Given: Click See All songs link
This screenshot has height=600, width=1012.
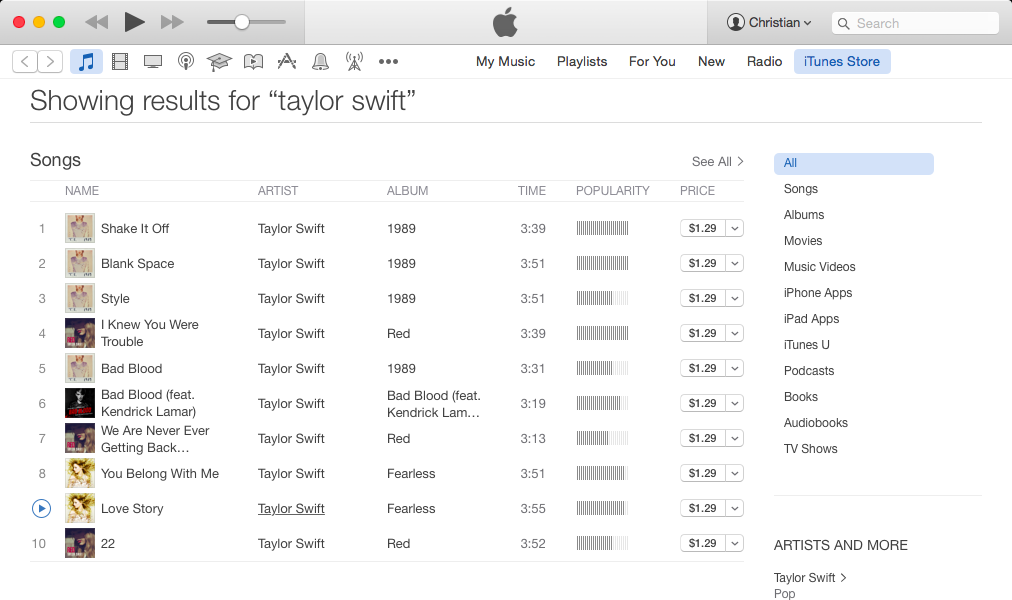Looking at the screenshot, I should 717,161.
